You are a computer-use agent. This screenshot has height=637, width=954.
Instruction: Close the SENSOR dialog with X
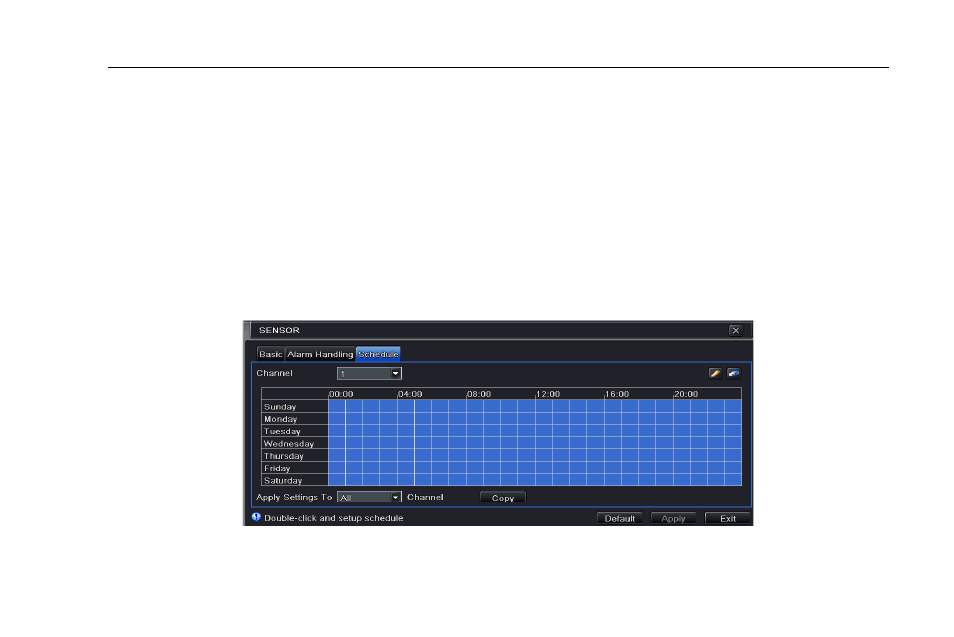[x=736, y=330]
